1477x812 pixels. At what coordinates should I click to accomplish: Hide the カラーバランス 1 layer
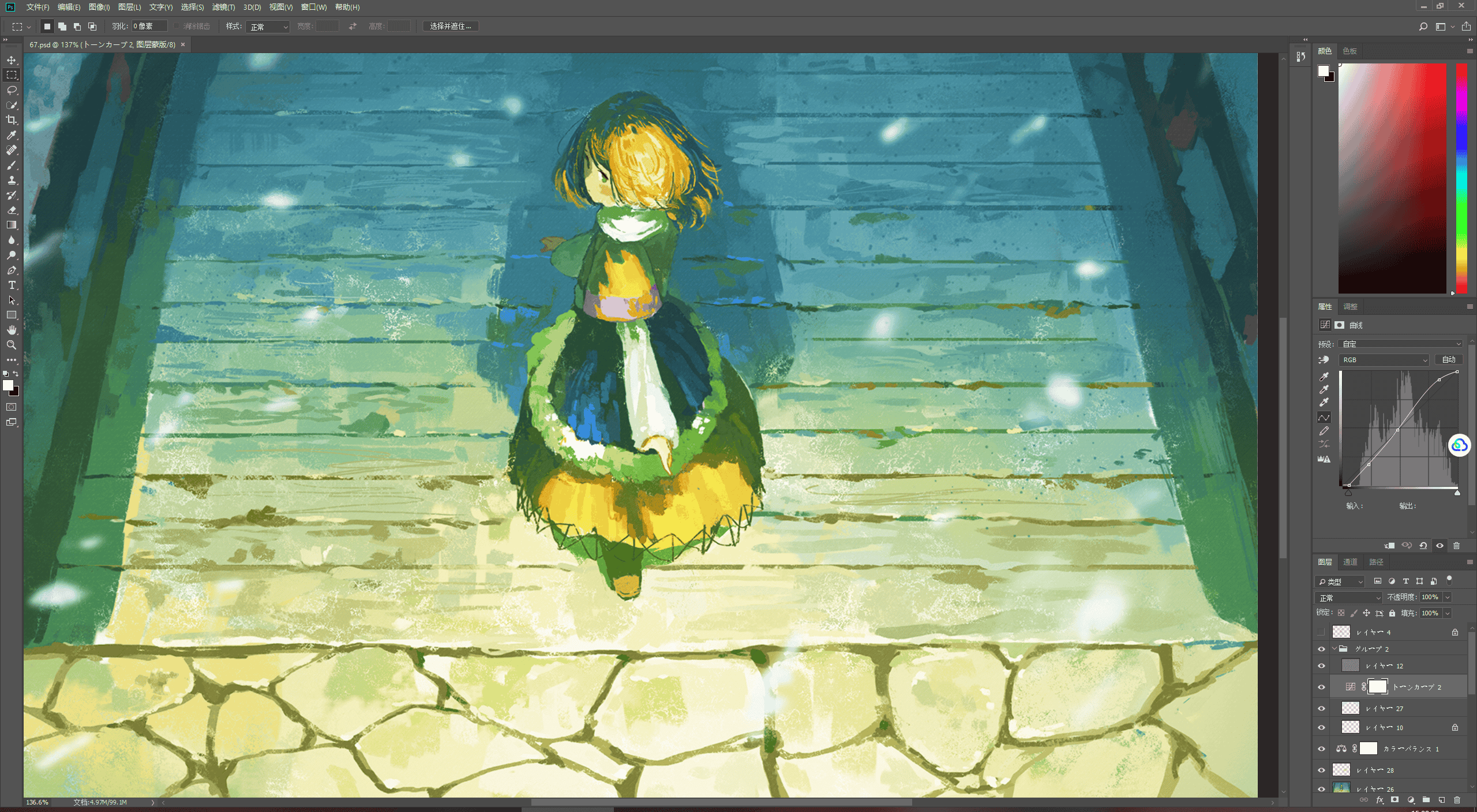coord(1321,749)
